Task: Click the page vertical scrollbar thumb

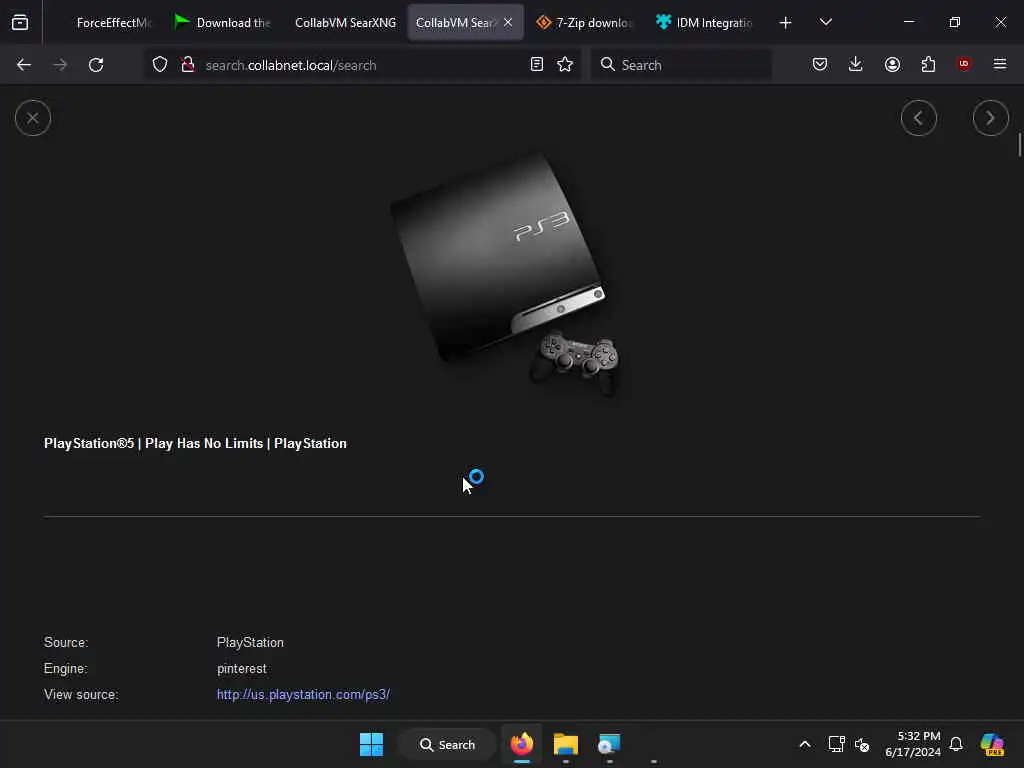Action: [x=1019, y=144]
